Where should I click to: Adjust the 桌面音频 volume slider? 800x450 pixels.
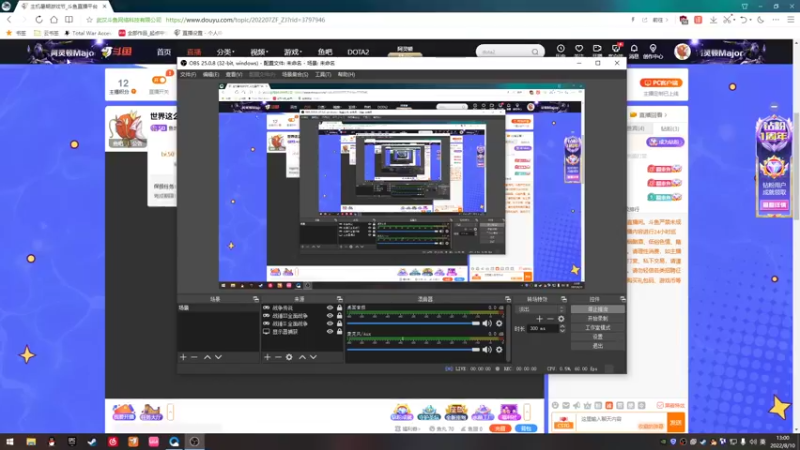[414, 323]
